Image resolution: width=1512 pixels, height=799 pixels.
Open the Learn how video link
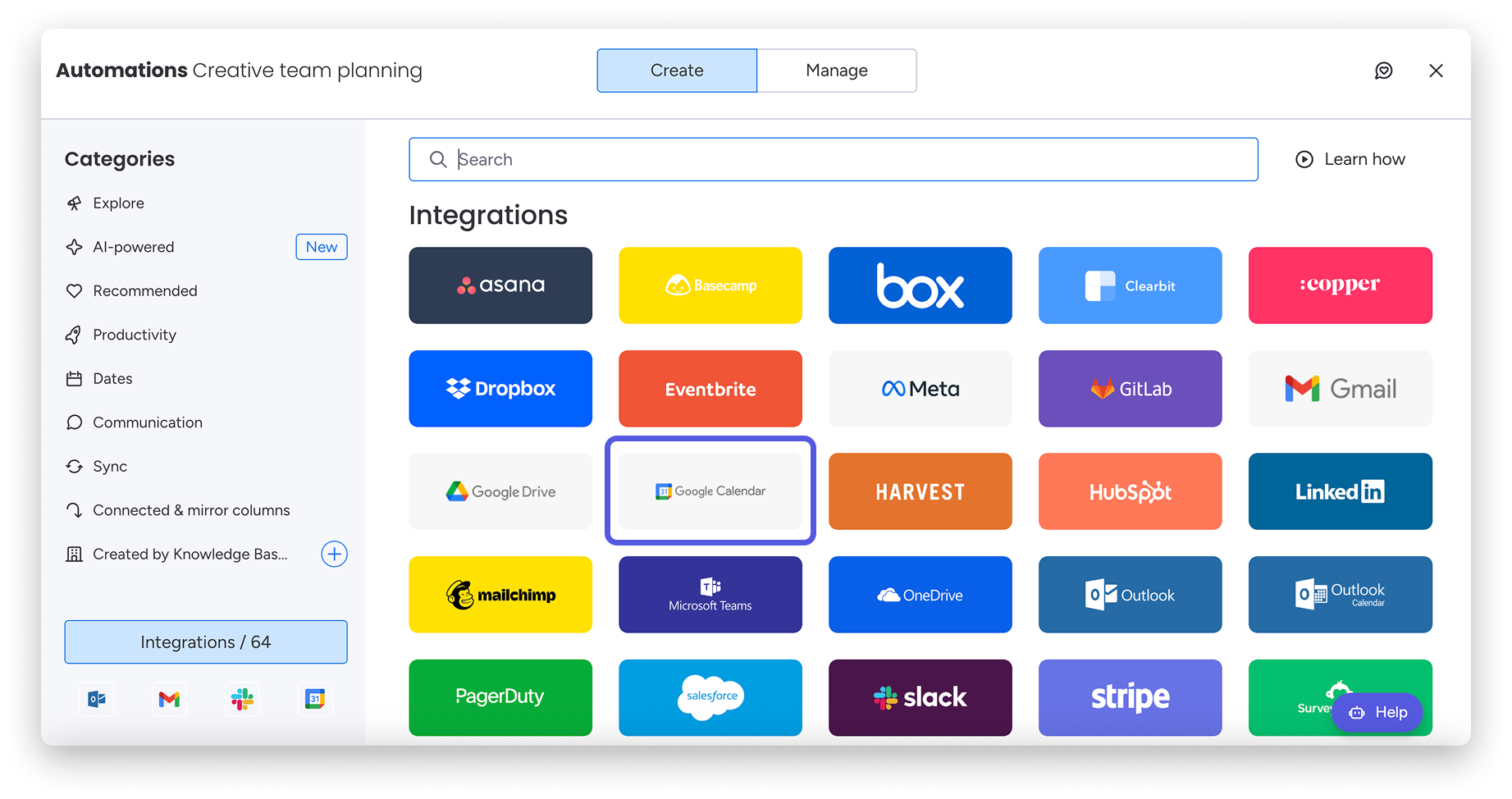click(1350, 159)
